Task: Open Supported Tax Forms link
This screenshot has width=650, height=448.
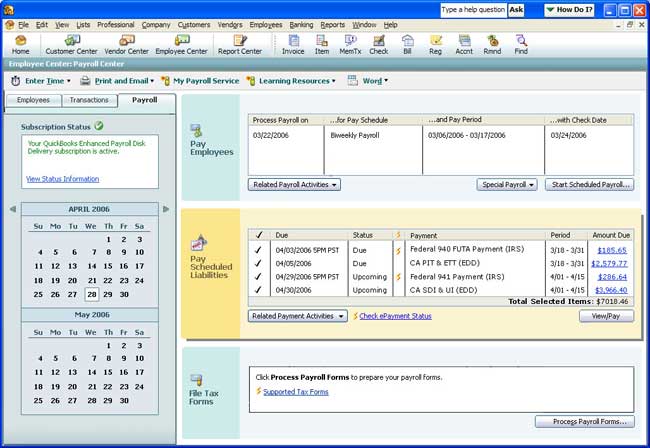Action: pyautogui.click(x=296, y=392)
